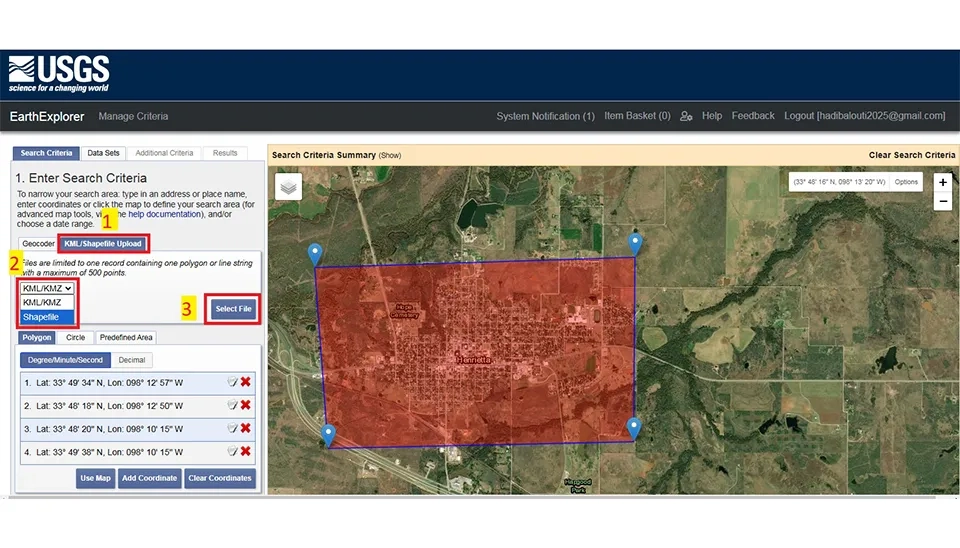Delete coordinate 3 with red X

click(x=246, y=428)
